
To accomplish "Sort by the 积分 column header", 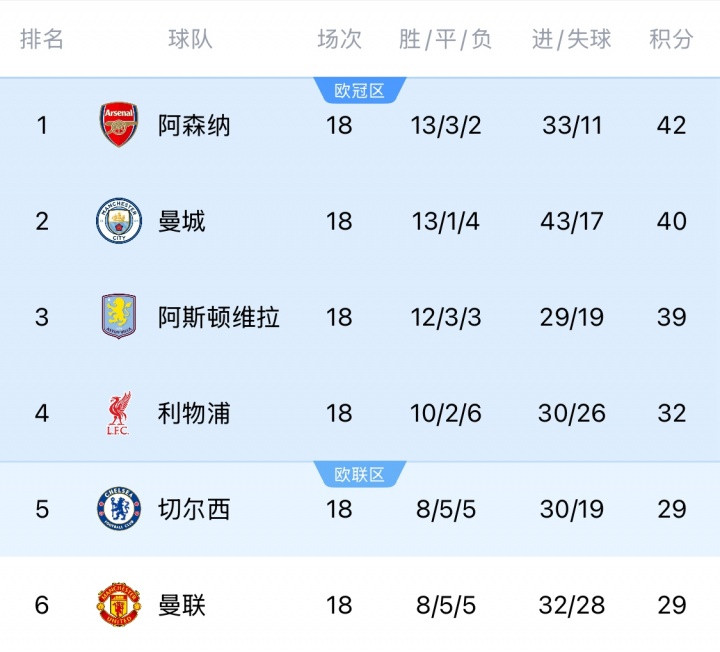I will tap(671, 39).
